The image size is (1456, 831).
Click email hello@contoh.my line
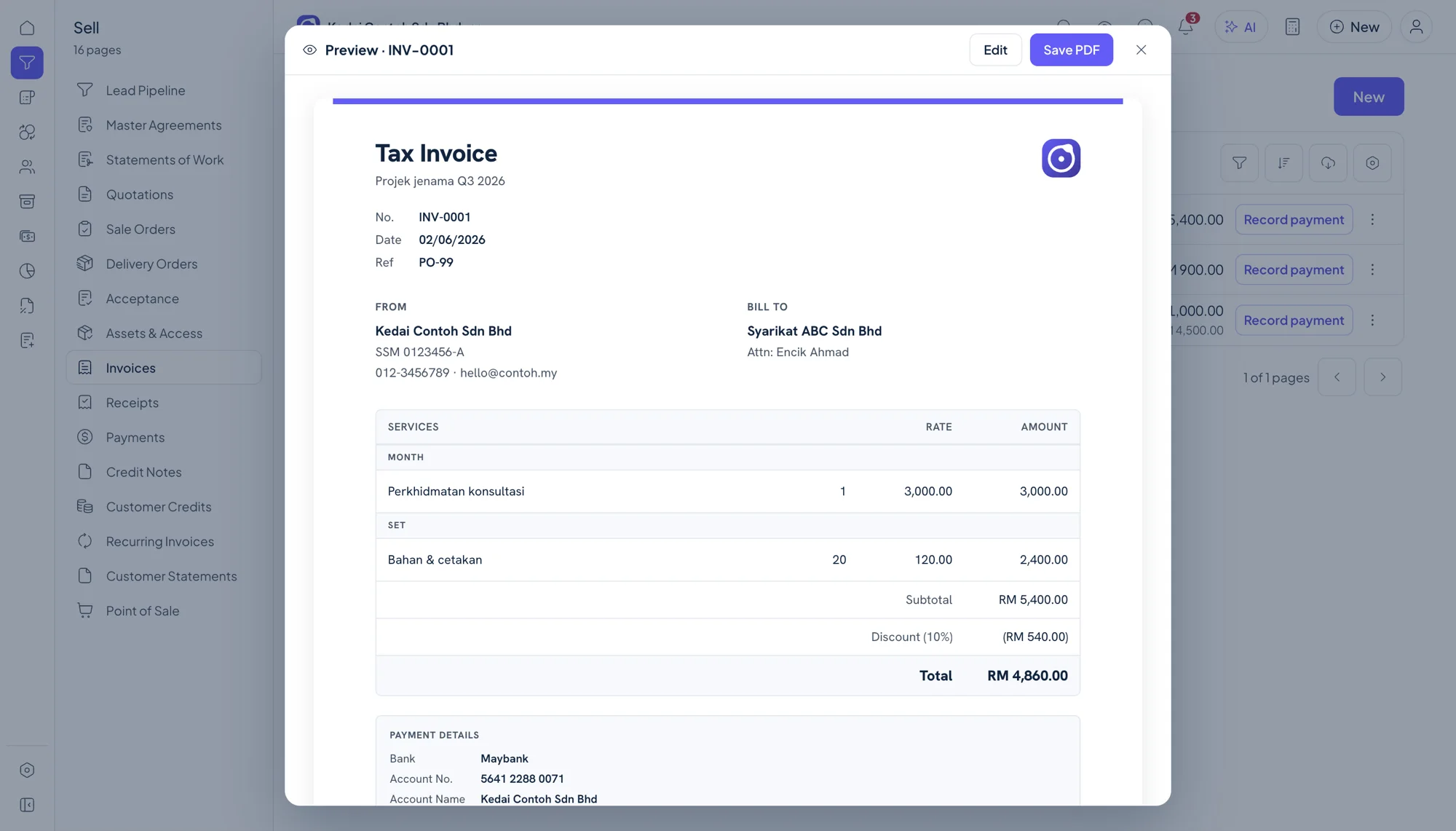508,373
